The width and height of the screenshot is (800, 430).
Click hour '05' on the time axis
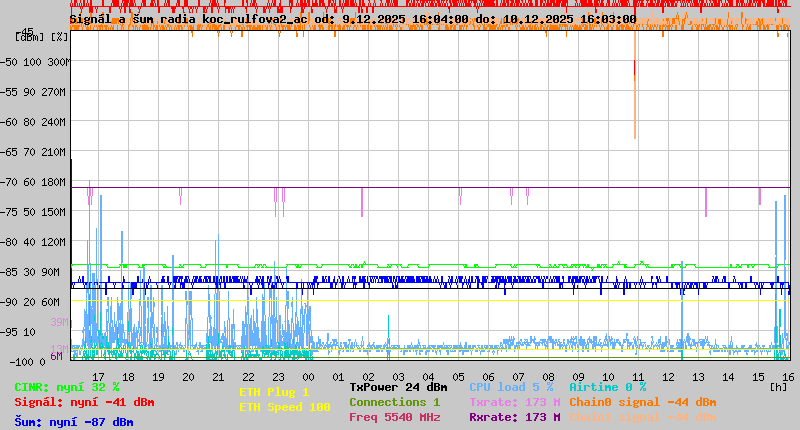[x=458, y=377]
